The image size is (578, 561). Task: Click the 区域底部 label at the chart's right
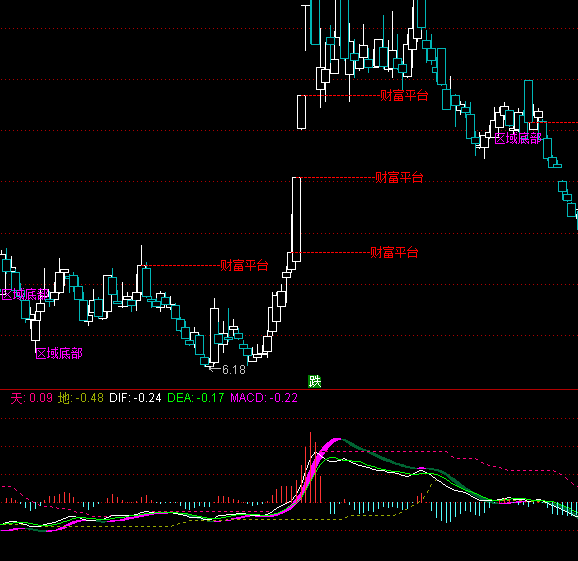point(518,139)
